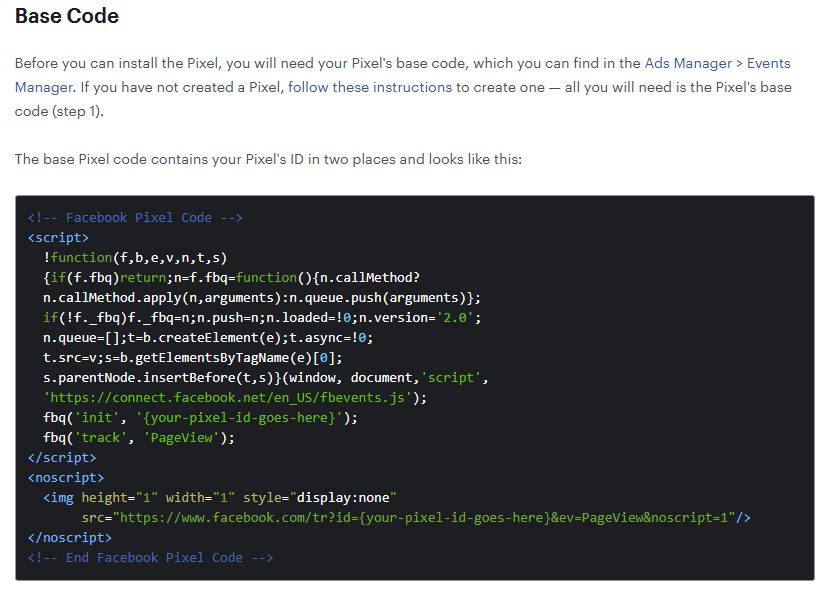Click the !function(f,b,e,v,n,t,s) code line
This screenshot has width=828, height=591.
135,257
